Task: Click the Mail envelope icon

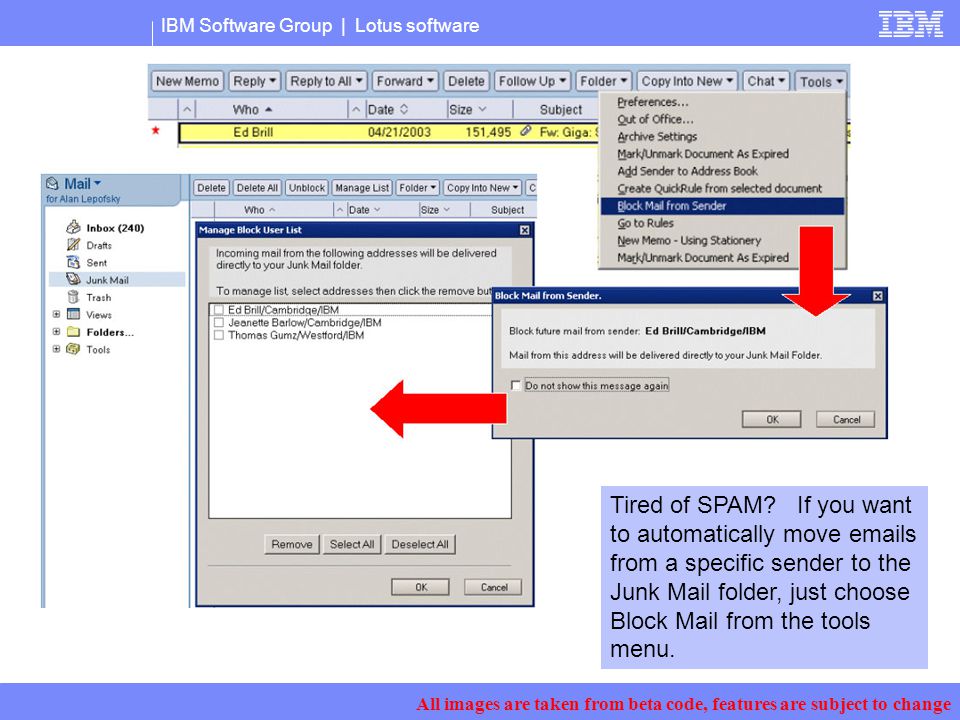Action: [53, 183]
